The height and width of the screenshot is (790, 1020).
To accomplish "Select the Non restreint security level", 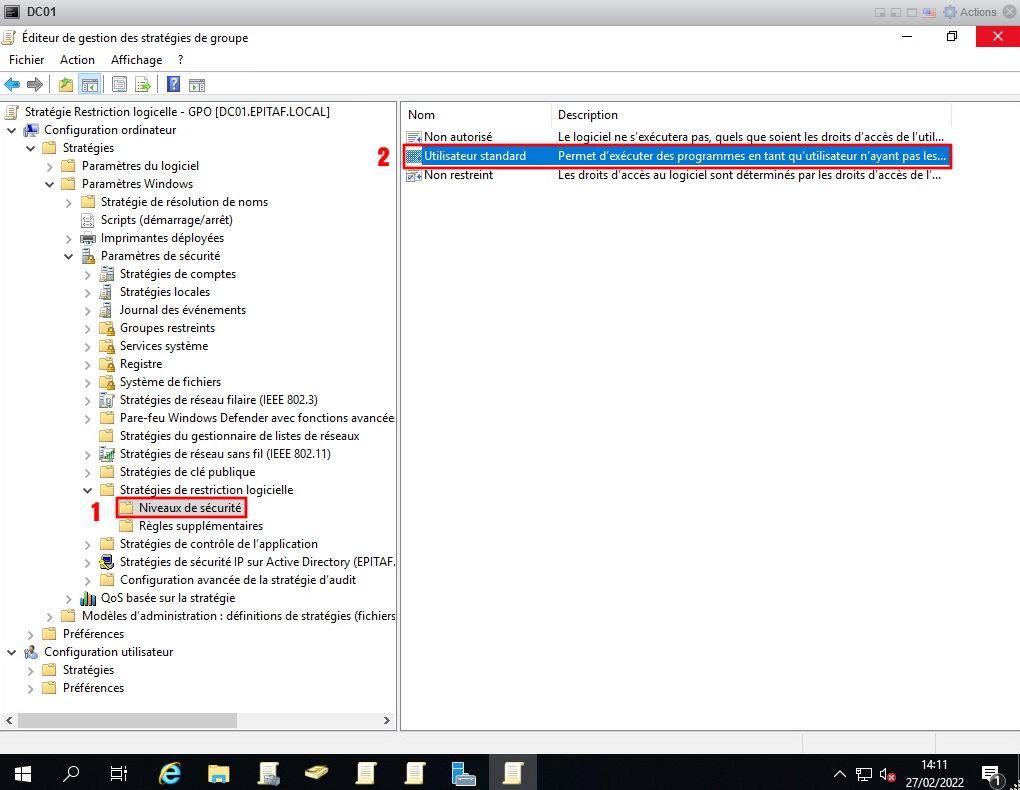I will point(457,175).
